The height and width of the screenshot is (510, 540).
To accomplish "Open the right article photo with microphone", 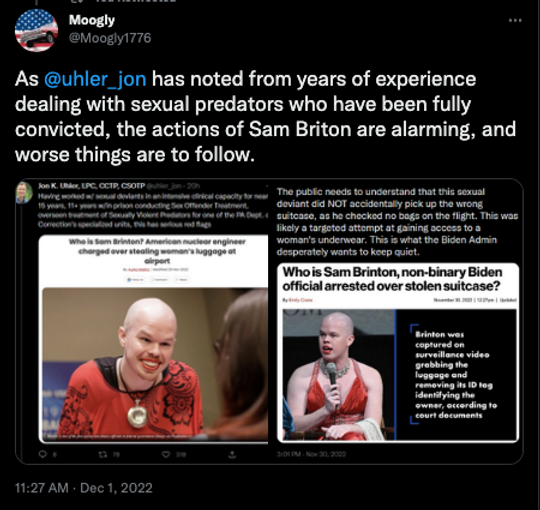I will pyautogui.click(x=339, y=375).
